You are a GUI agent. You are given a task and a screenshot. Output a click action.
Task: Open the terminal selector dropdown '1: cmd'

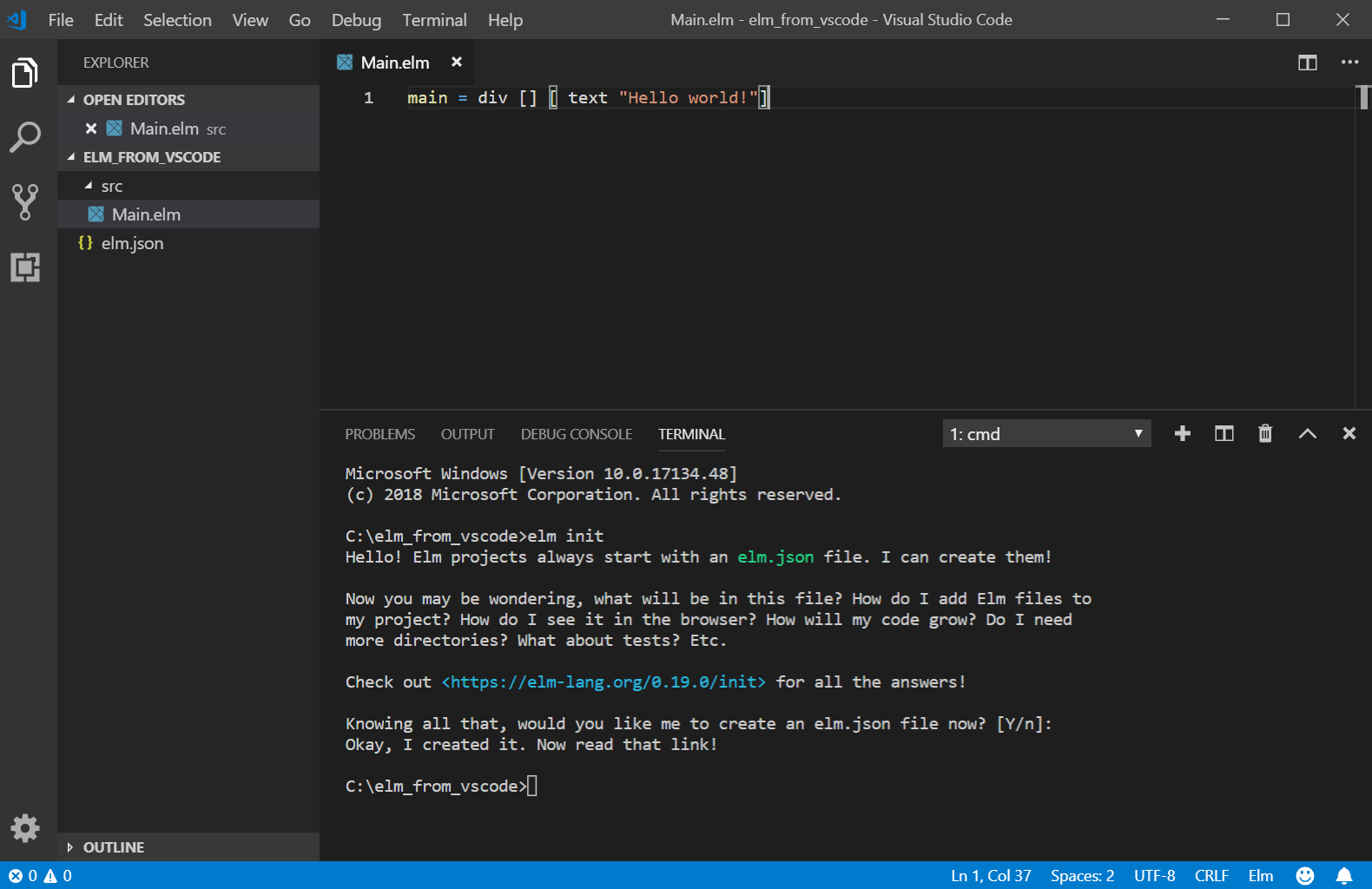pyautogui.click(x=1046, y=433)
